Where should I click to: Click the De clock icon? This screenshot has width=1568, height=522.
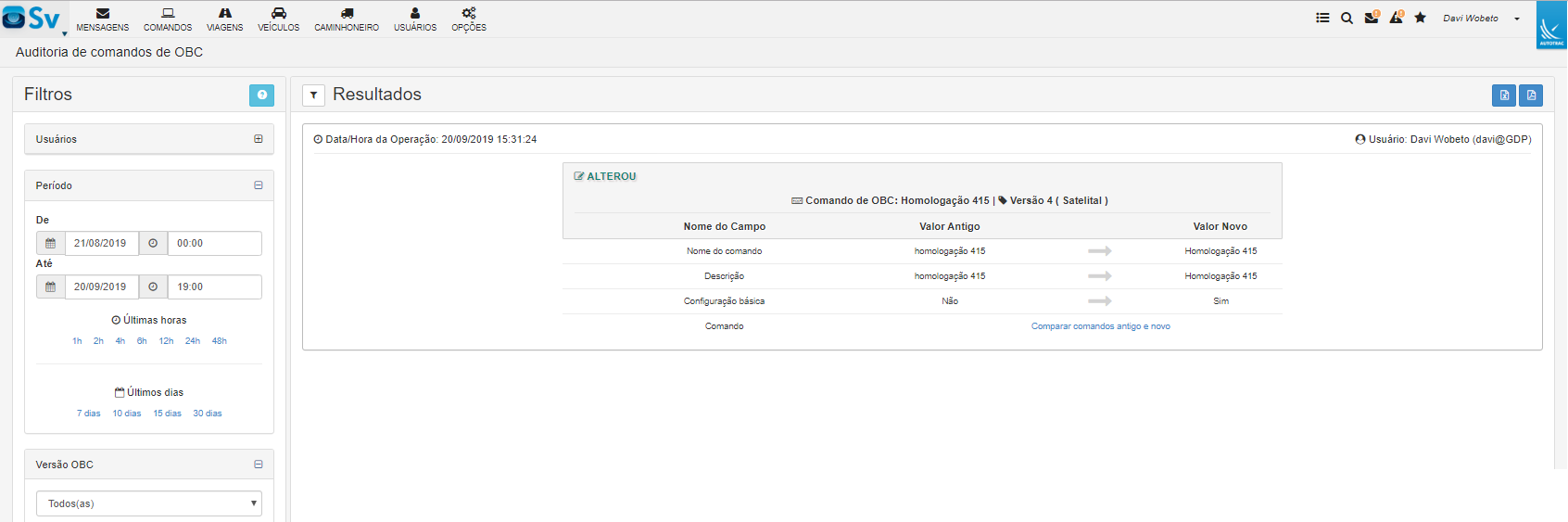click(154, 243)
